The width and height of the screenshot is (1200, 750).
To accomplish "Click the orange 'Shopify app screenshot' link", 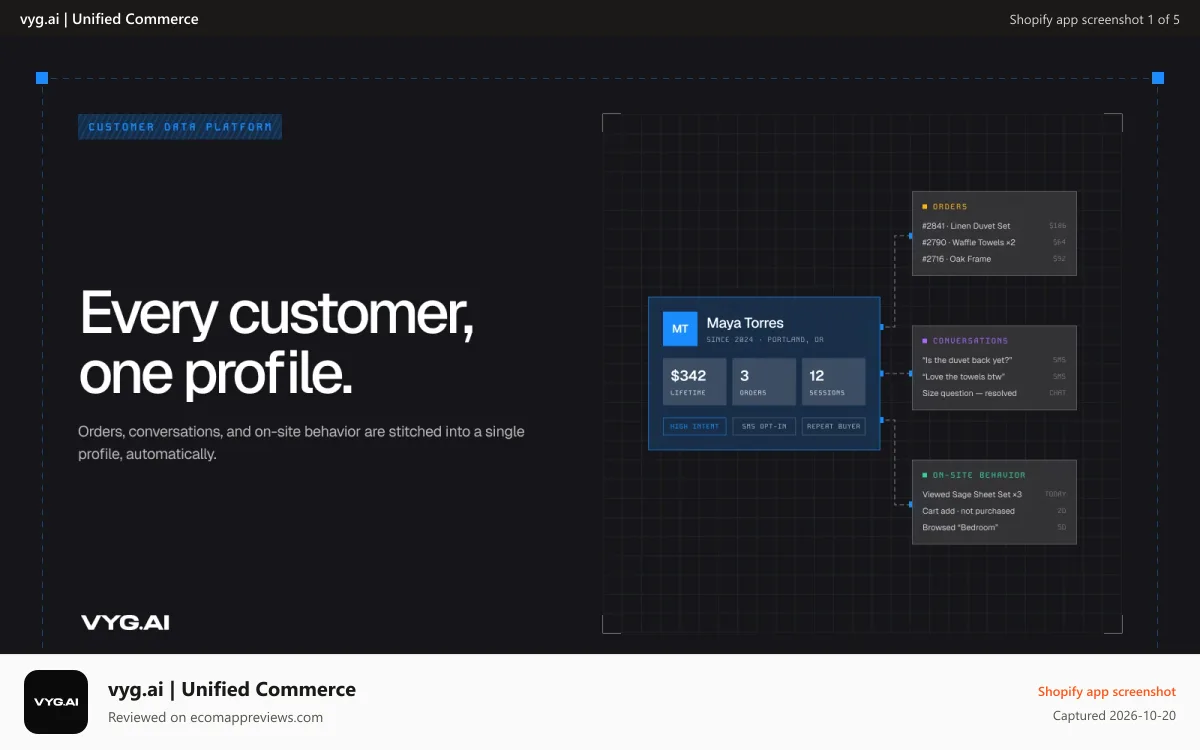I will 1107,691.
